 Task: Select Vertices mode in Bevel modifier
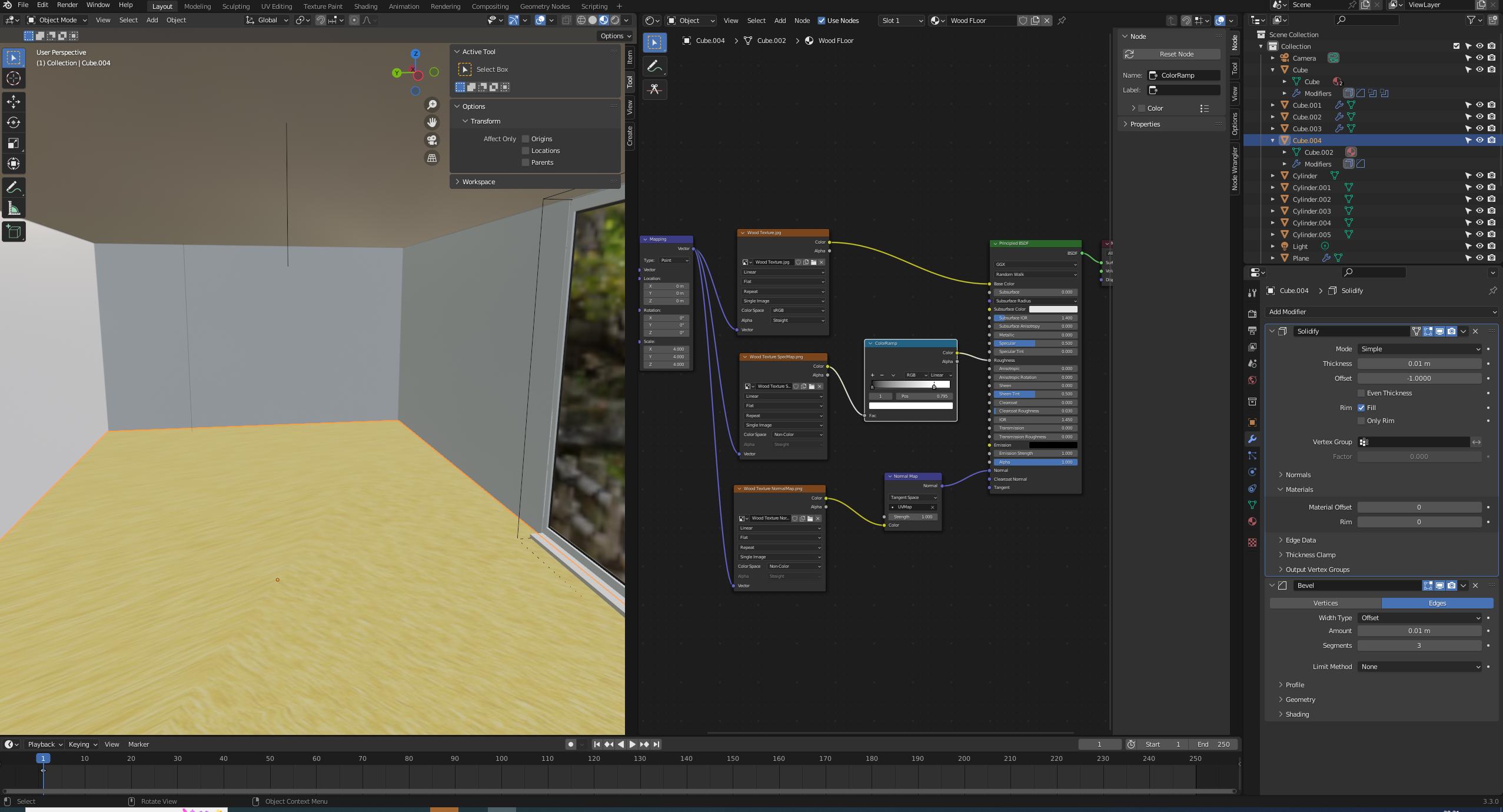pyautogui.click(x=1325, y=603)
